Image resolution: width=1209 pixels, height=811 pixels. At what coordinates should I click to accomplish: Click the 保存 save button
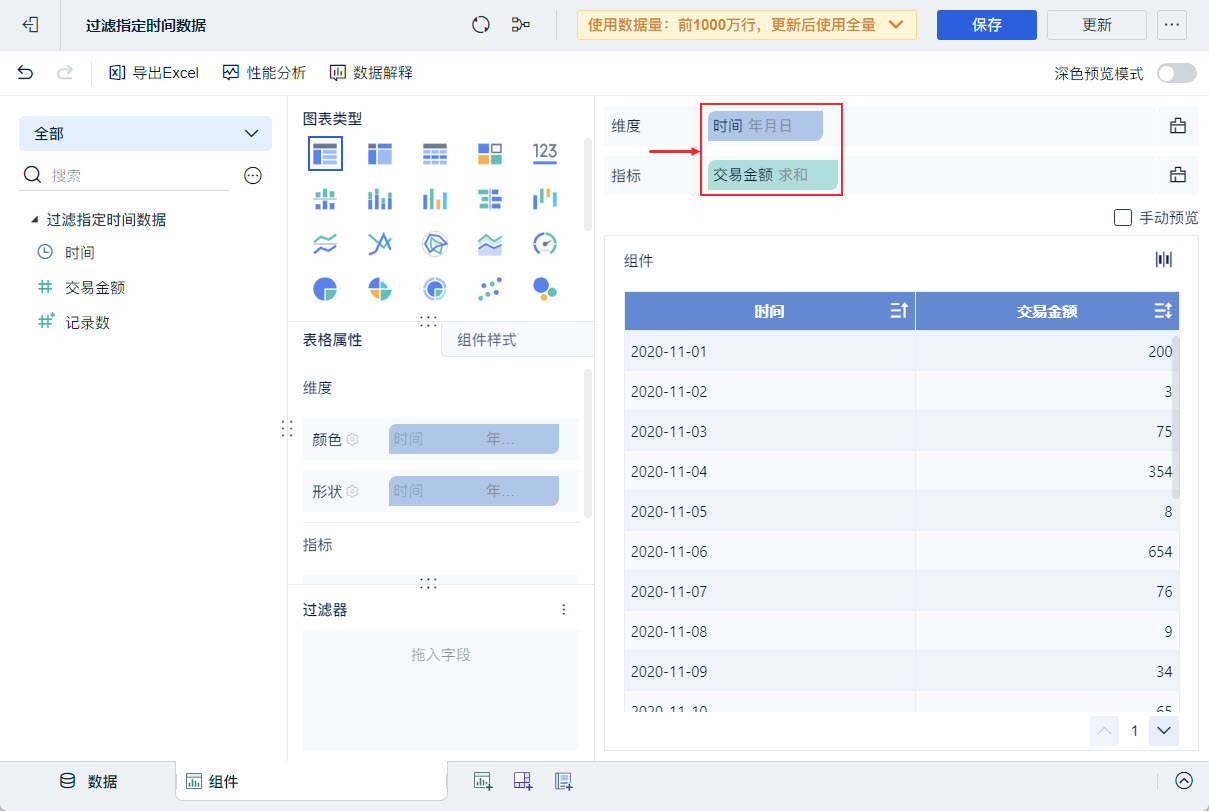point(987,25)
